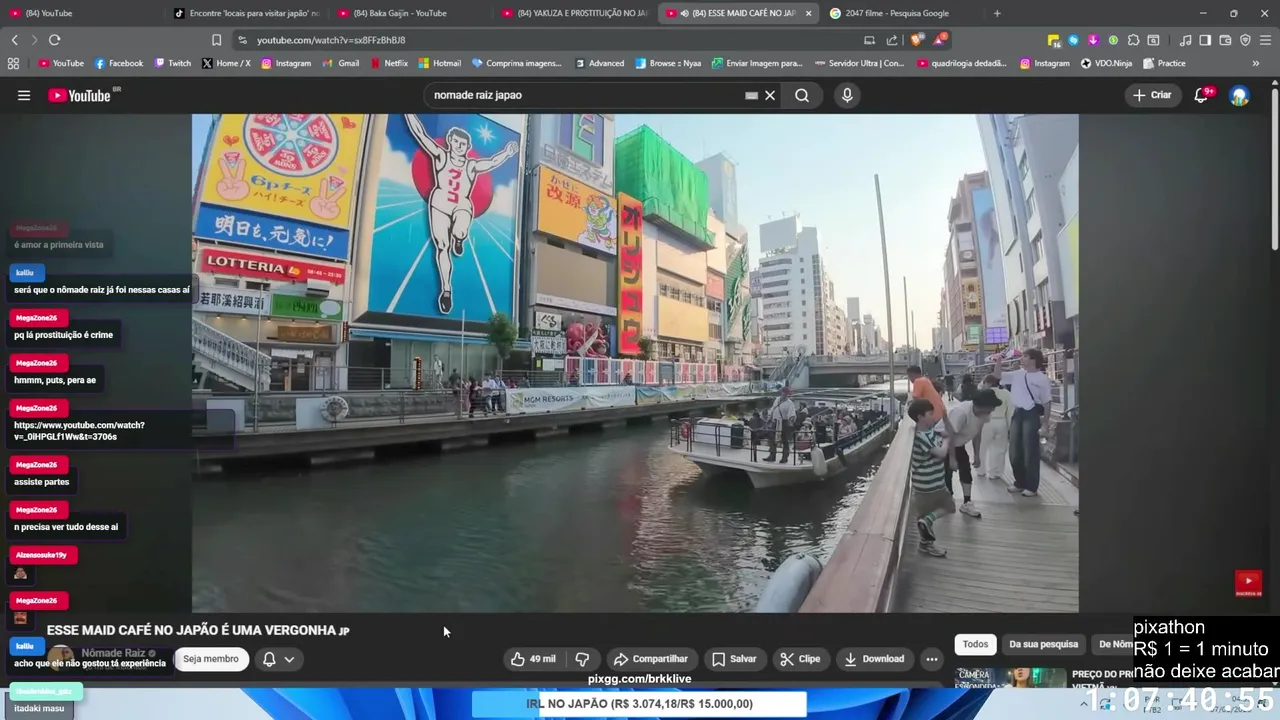Open the YouTube hamburger guide menu
This screenshot has height=720, width=1280.
point(24,95)
